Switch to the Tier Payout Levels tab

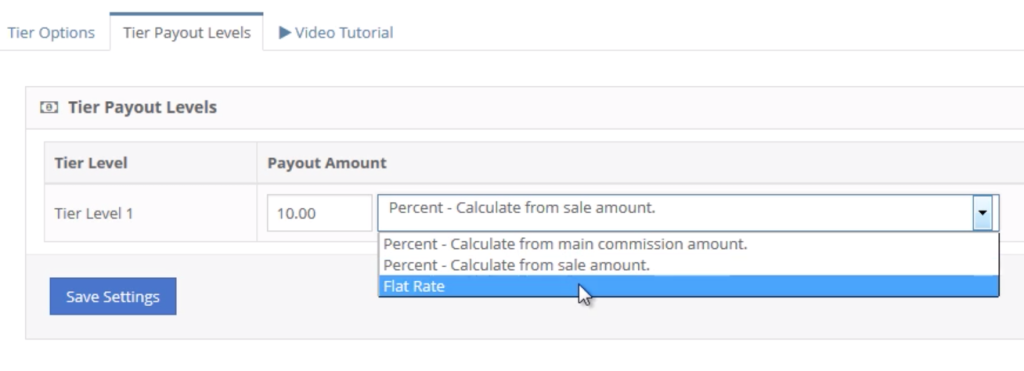click(187, 32)
